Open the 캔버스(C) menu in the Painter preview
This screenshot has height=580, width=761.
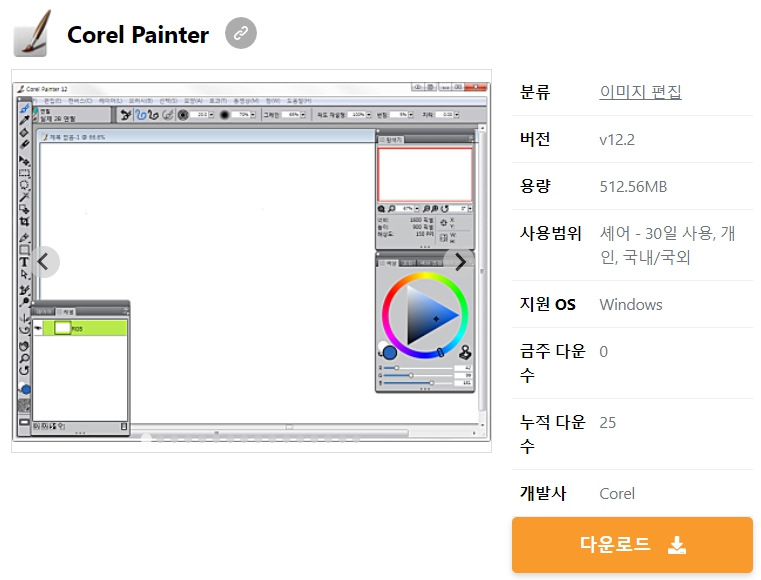coord(80,100)
